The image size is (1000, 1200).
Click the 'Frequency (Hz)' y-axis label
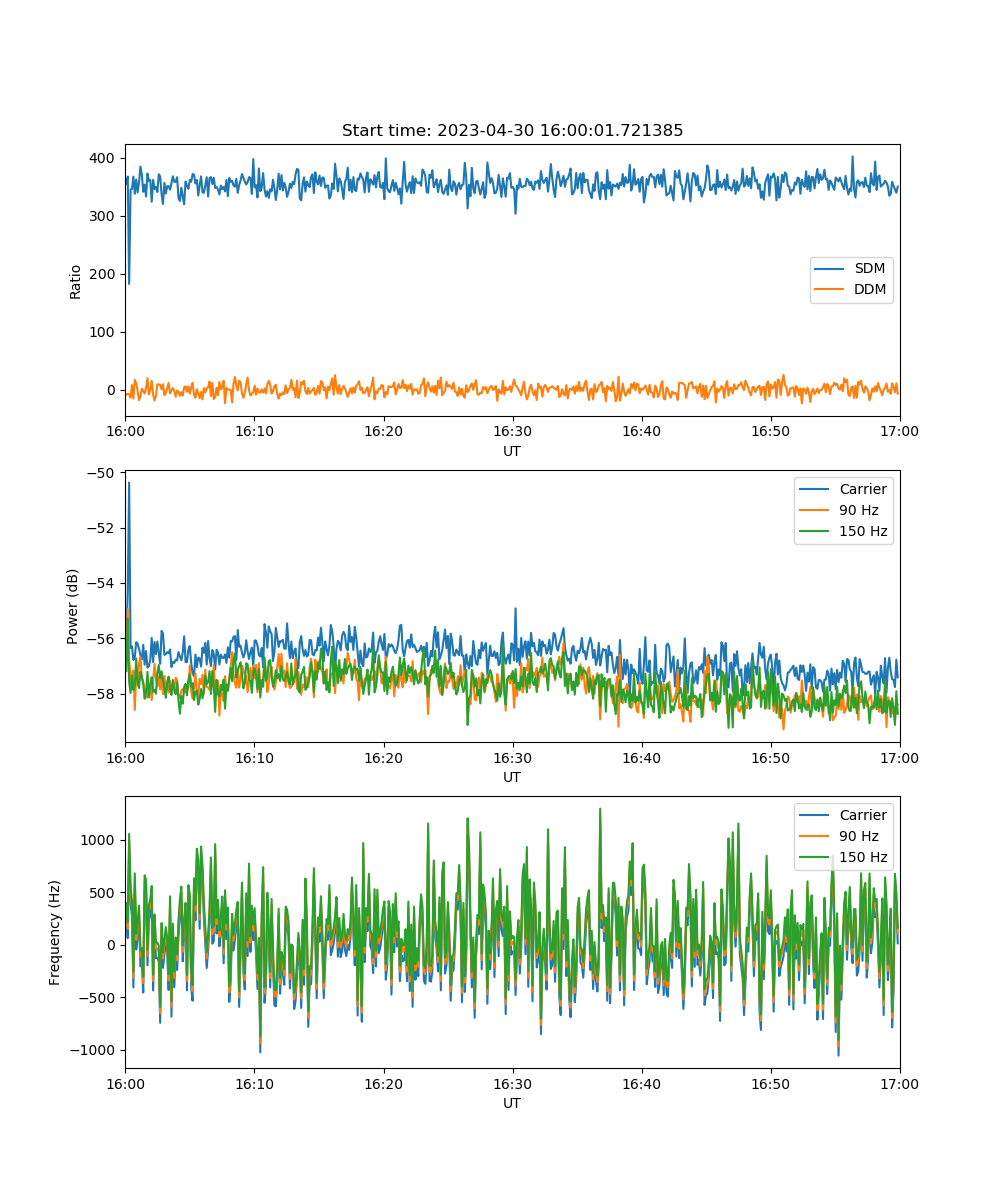(55, 932)
